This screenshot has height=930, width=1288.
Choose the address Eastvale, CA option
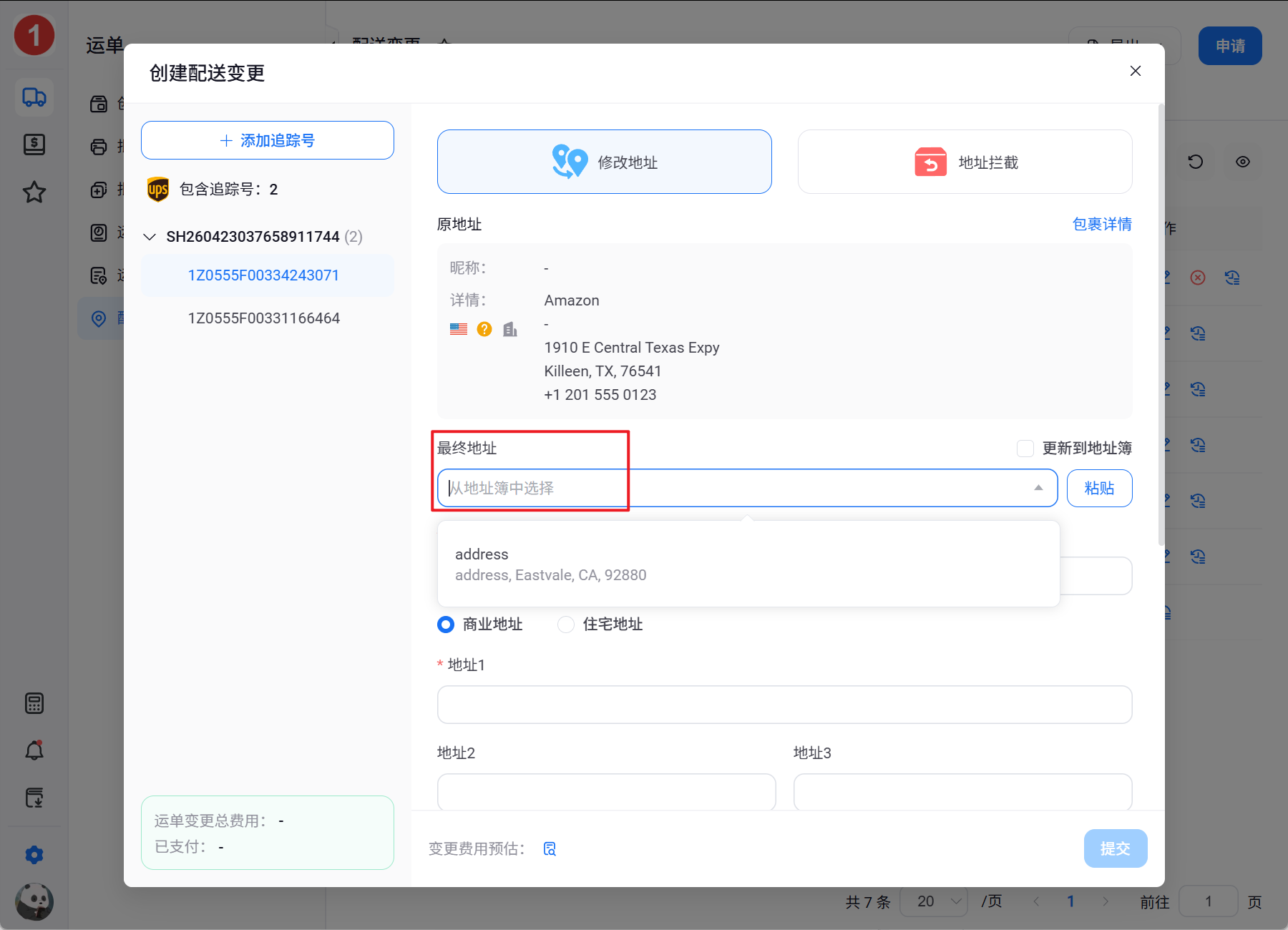(748, 564)
